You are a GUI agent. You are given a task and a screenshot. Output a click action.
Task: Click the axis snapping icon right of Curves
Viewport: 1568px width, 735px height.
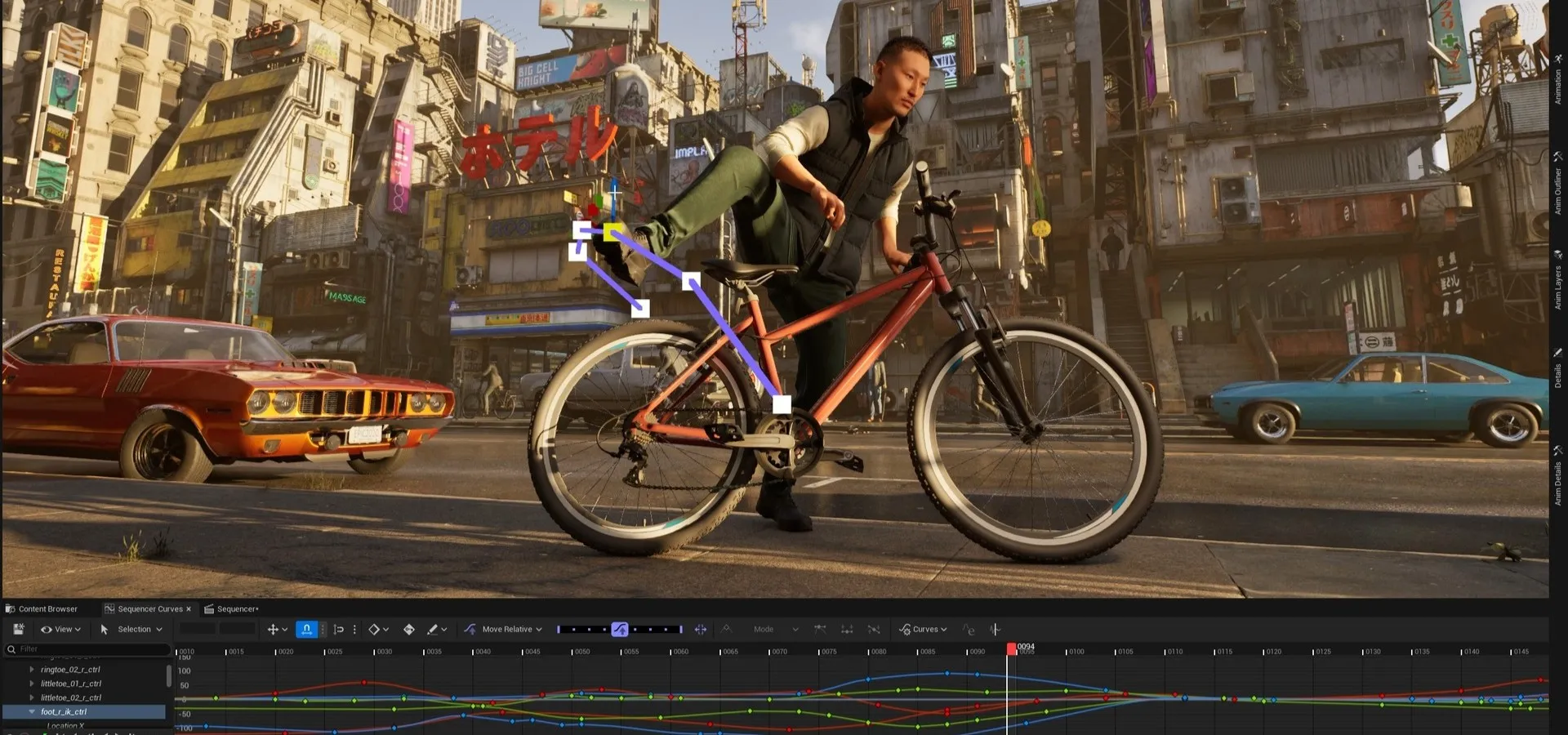pos(994,630)
